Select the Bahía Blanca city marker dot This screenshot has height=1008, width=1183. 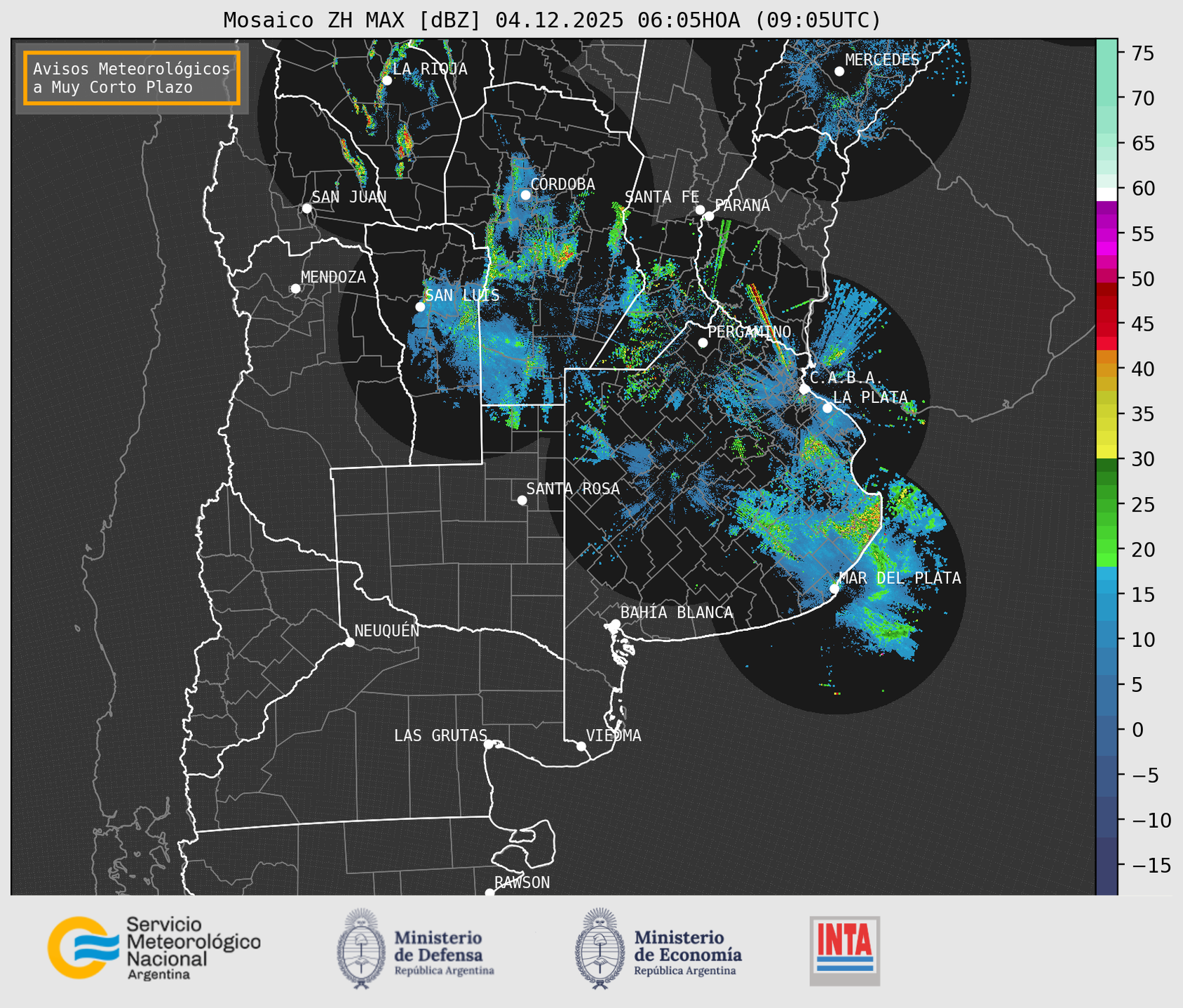tap(615, 624)
